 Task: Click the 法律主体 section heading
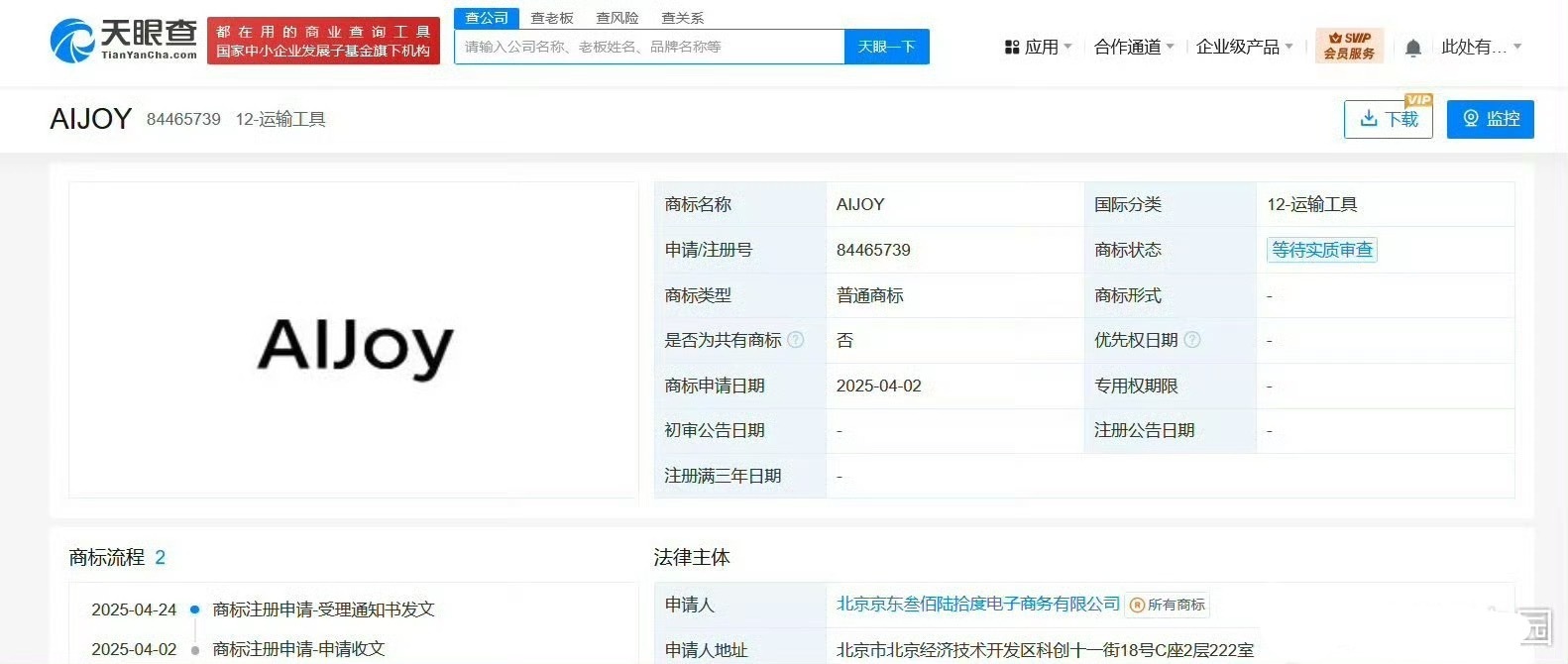coord(692,557)
